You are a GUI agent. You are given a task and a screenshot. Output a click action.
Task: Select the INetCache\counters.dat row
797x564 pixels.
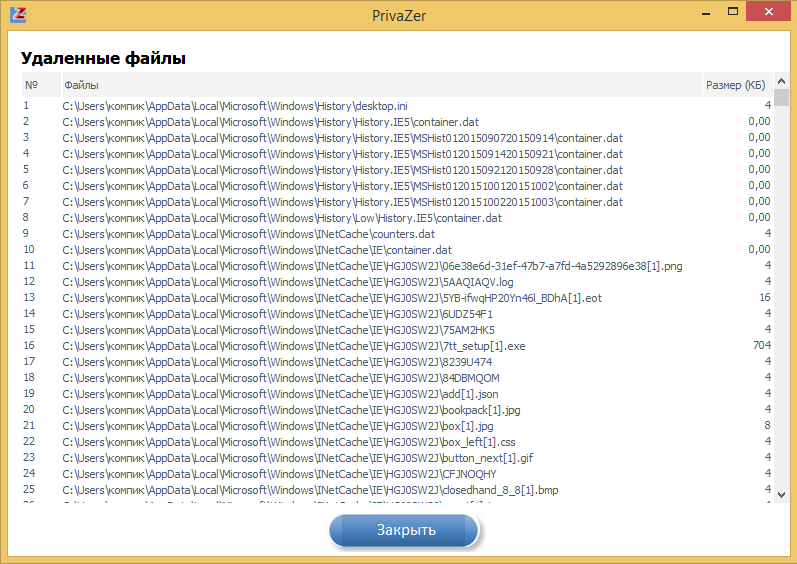[397, 234]
